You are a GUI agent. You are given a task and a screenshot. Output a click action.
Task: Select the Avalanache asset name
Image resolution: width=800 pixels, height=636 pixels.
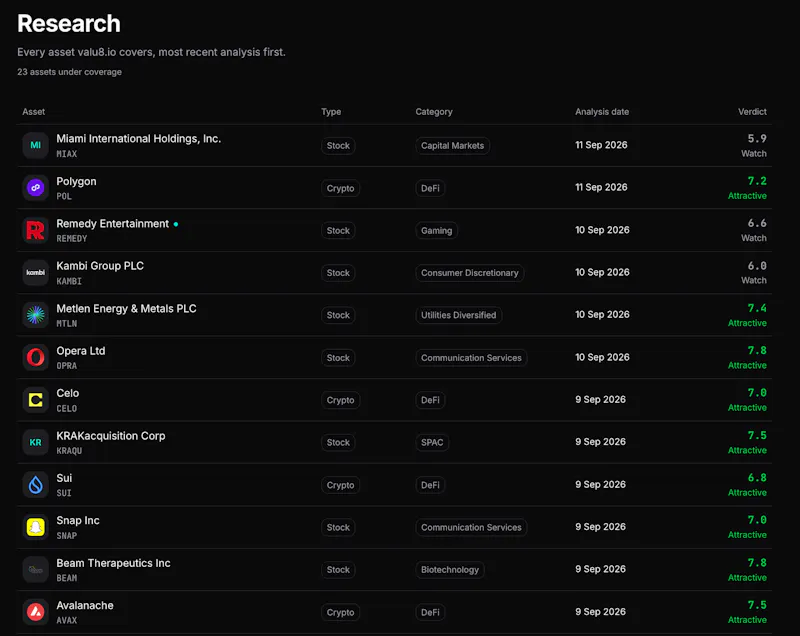click(x=85, y=605)
